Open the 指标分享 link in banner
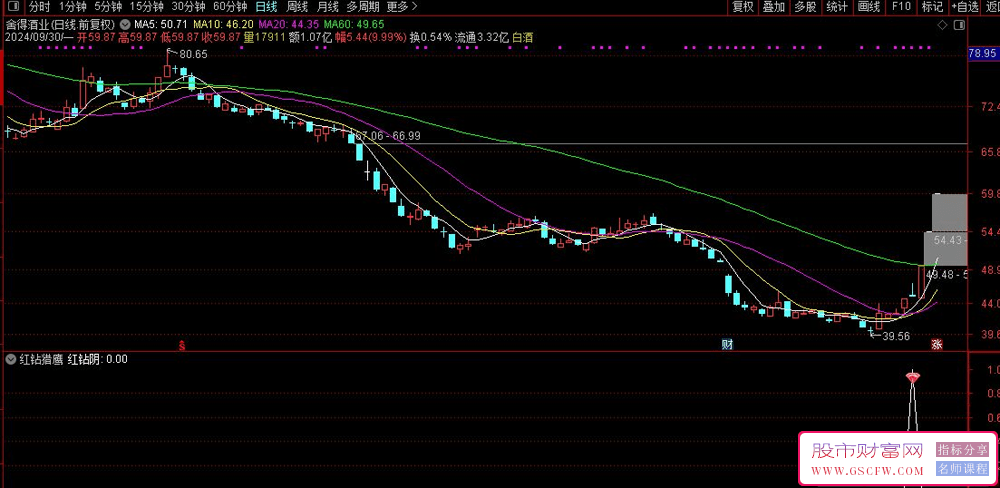1000x488 pixels. coord(961,450)
